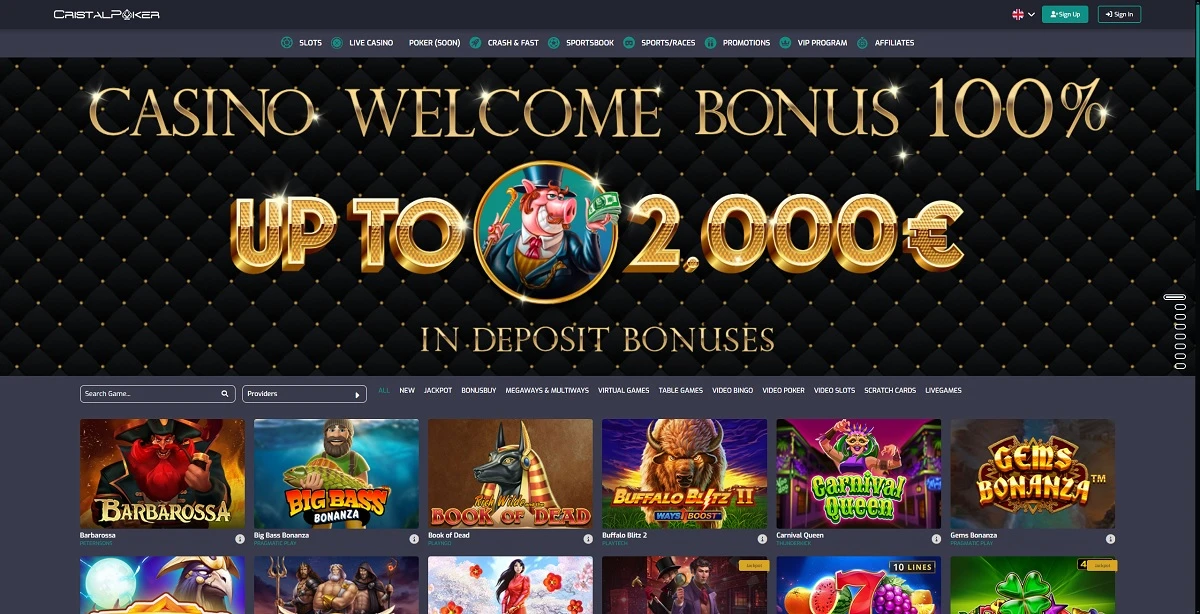Click the VIP Program crown icon

pos(786,43)
